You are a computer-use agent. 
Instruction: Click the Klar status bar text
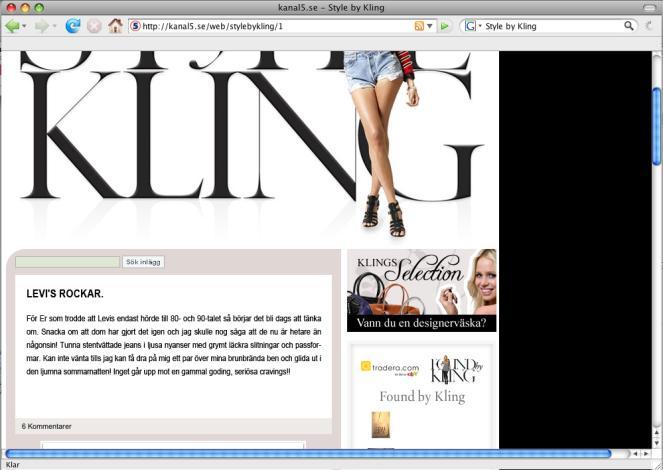point(13,465)
